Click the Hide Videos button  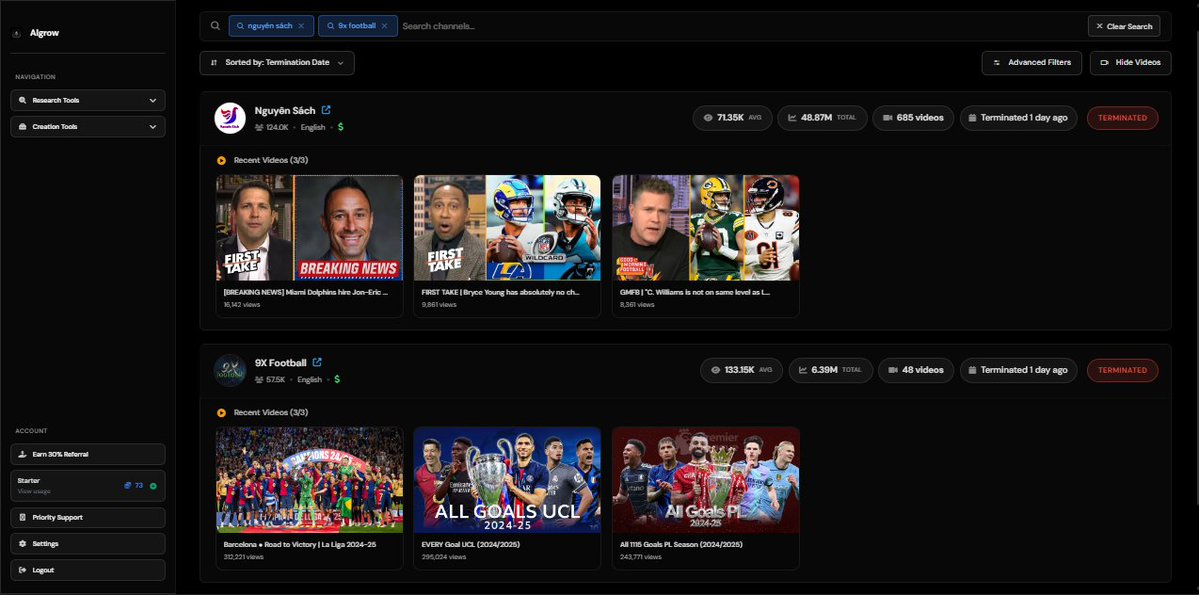(x=1130, y=63)
